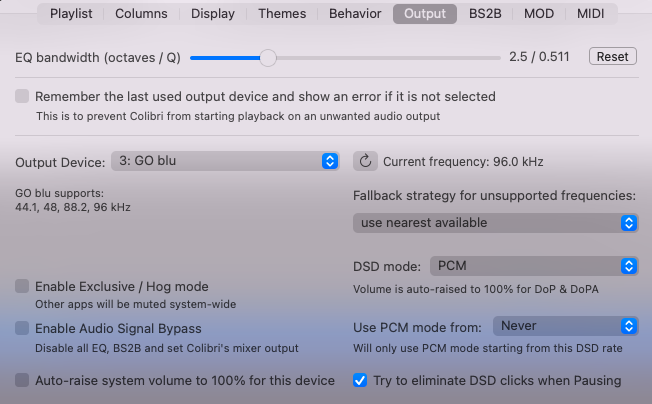Switch to the Themes tab

(x=282, y=14)
